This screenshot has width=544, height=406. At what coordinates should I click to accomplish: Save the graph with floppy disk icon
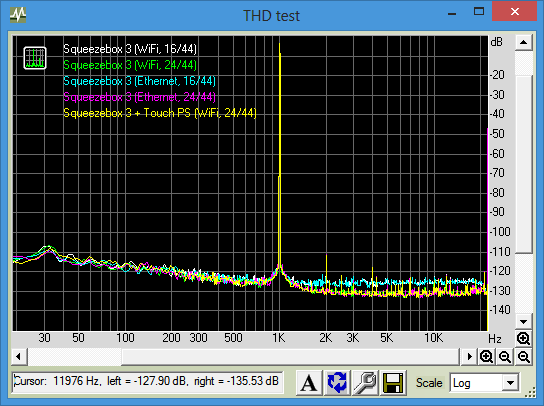393,382
